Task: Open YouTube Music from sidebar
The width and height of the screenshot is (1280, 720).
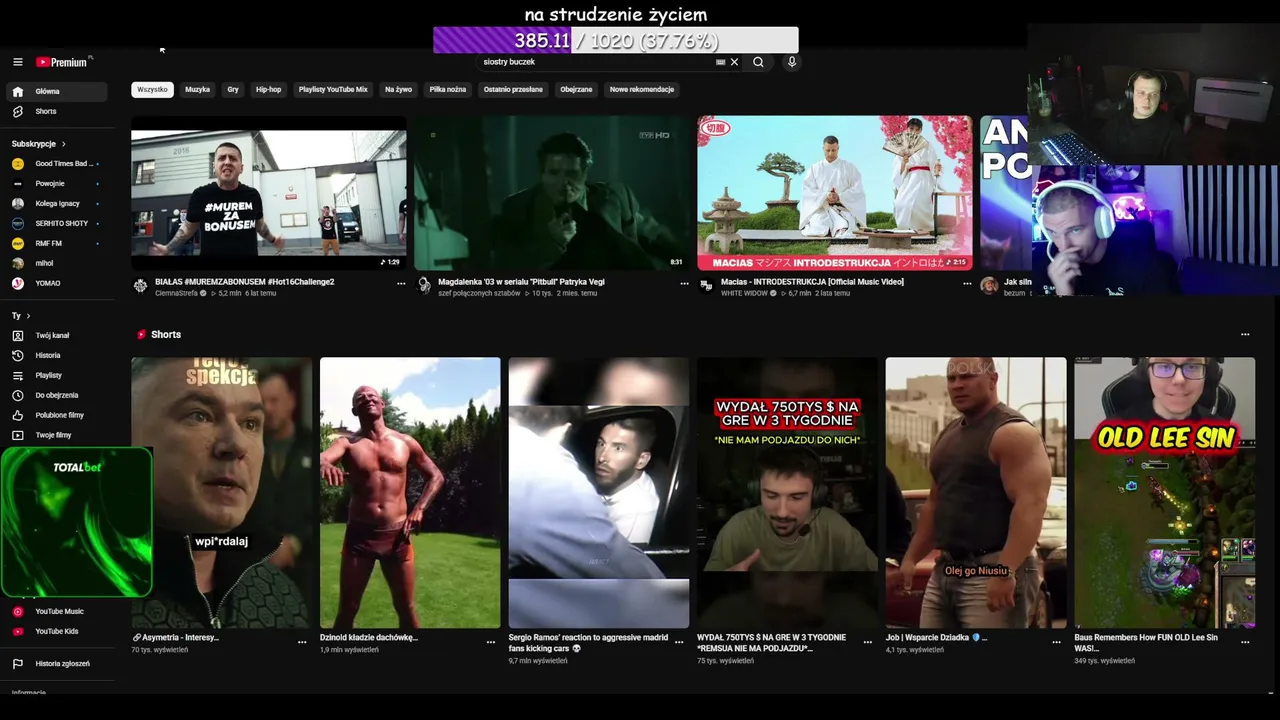Action: pos(55,611)
